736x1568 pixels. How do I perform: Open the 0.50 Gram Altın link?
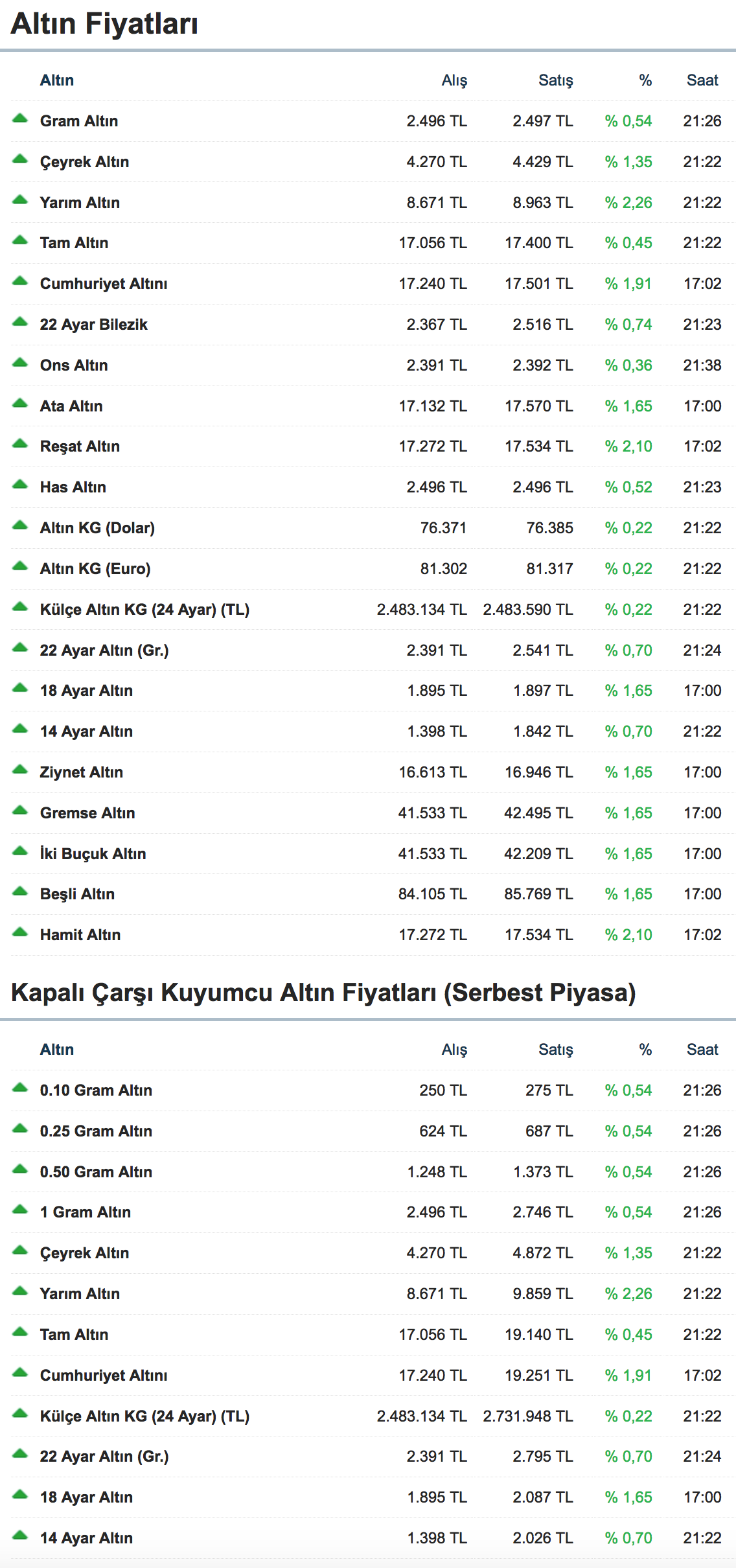click(x=96, y=1172)
